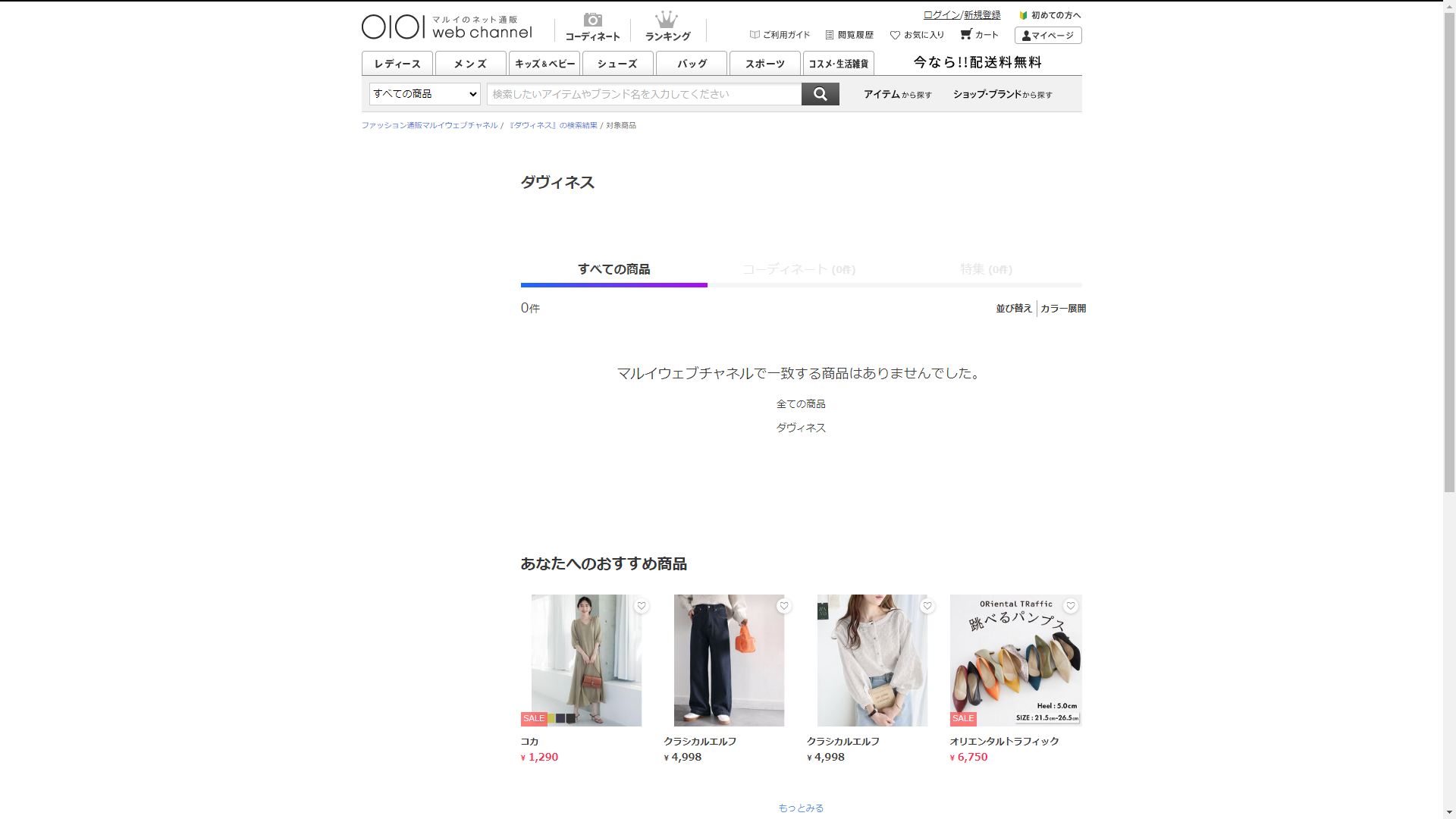Toggle the heart on the dark jeans item

pos(784,606)
